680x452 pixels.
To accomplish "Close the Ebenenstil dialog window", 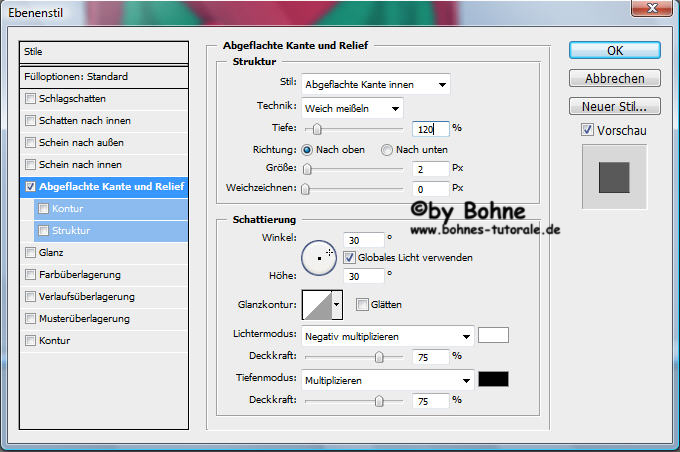I will pyautogui.click(x=655, y=11).
